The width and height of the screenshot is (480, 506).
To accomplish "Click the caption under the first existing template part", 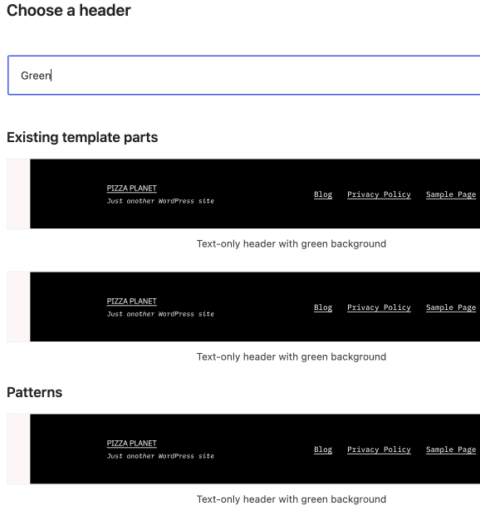I will (291, 244).
